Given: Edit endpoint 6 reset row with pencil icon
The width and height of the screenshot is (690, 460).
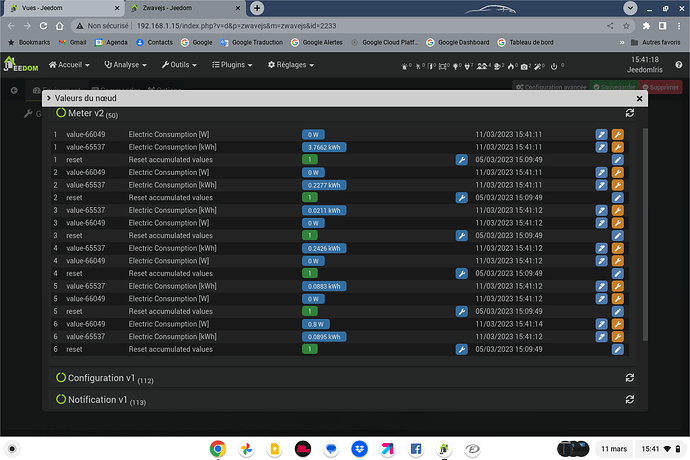Looking at the screenshot, I should 618,350.
